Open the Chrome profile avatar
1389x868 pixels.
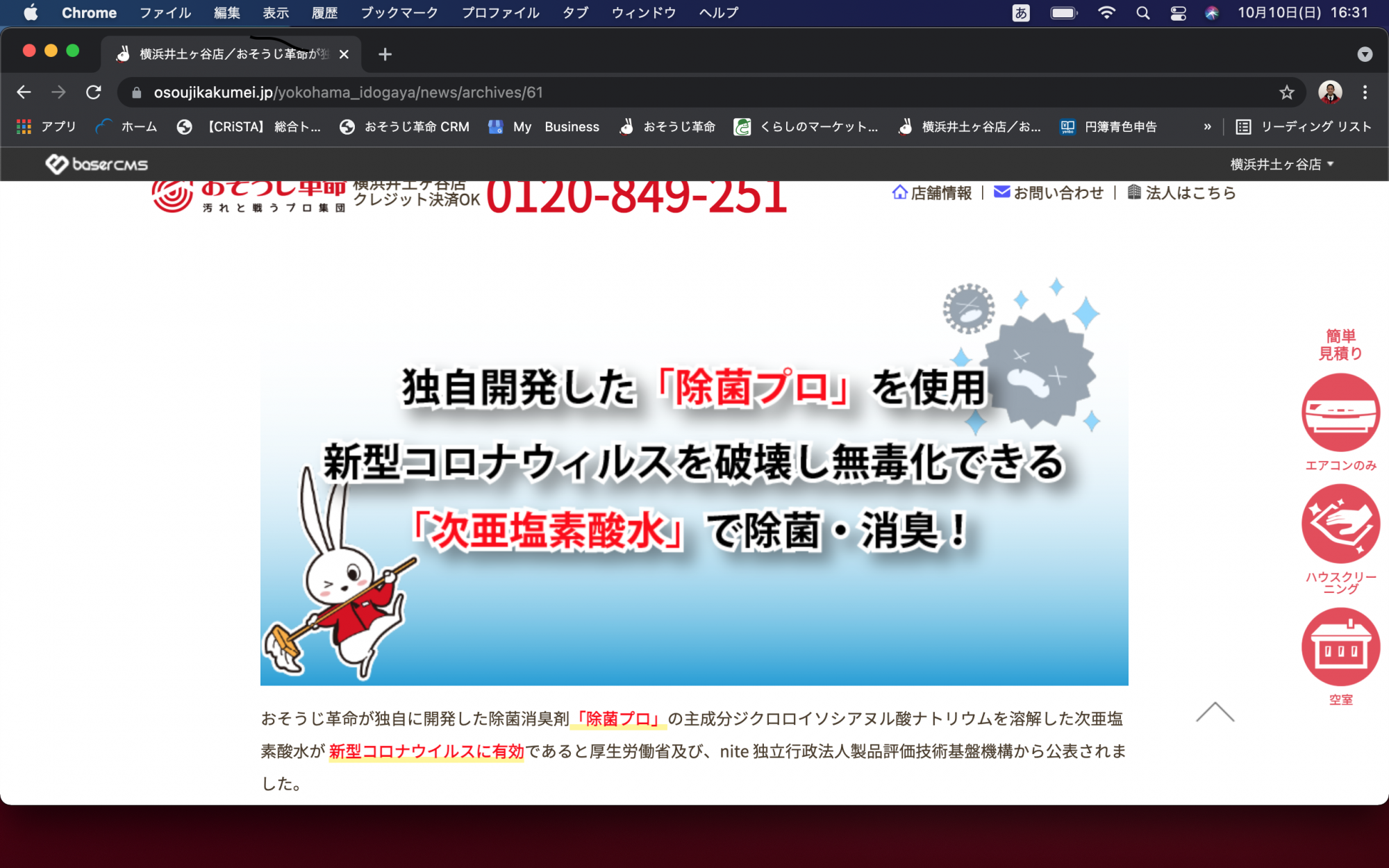pyautogui.click(x=1330, y=92)
